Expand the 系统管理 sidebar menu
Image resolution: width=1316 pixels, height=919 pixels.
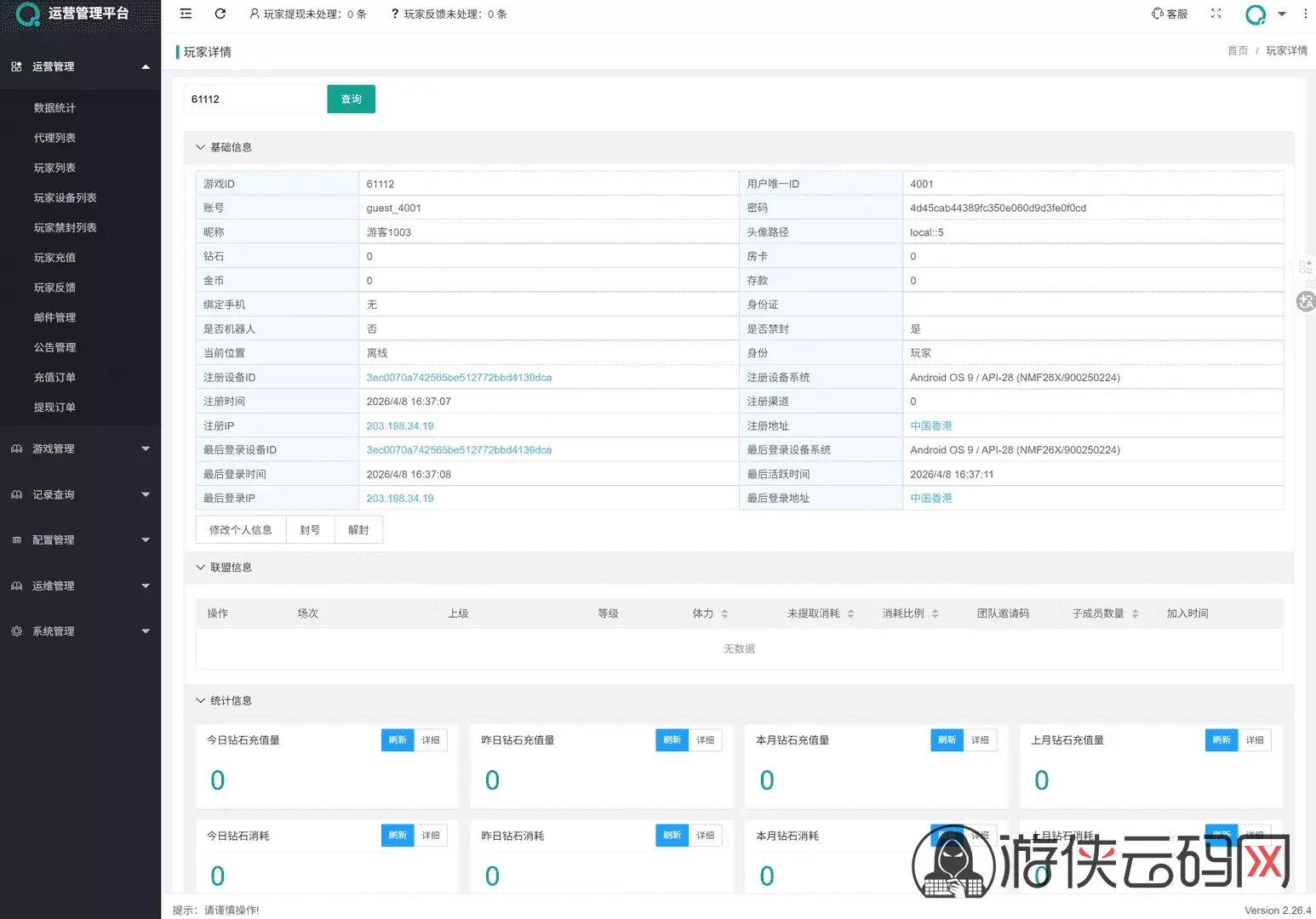[80, 631]
